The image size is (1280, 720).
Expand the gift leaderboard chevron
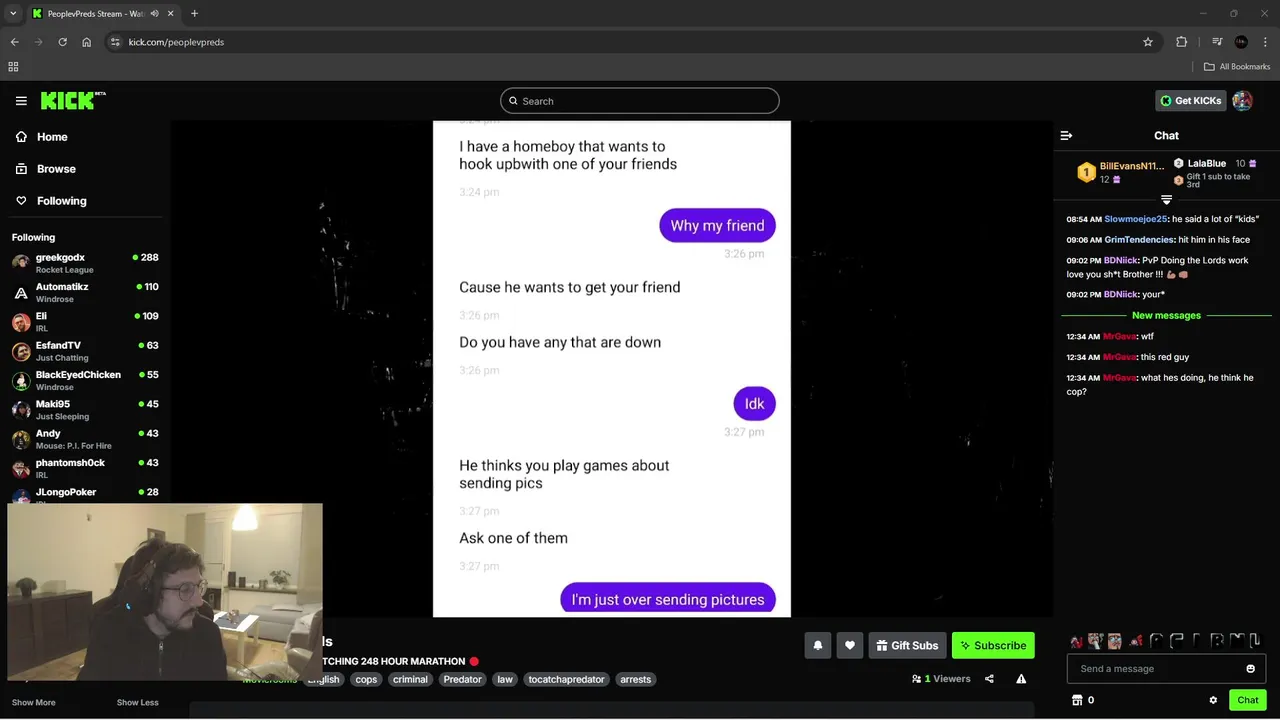point(1166,200)
